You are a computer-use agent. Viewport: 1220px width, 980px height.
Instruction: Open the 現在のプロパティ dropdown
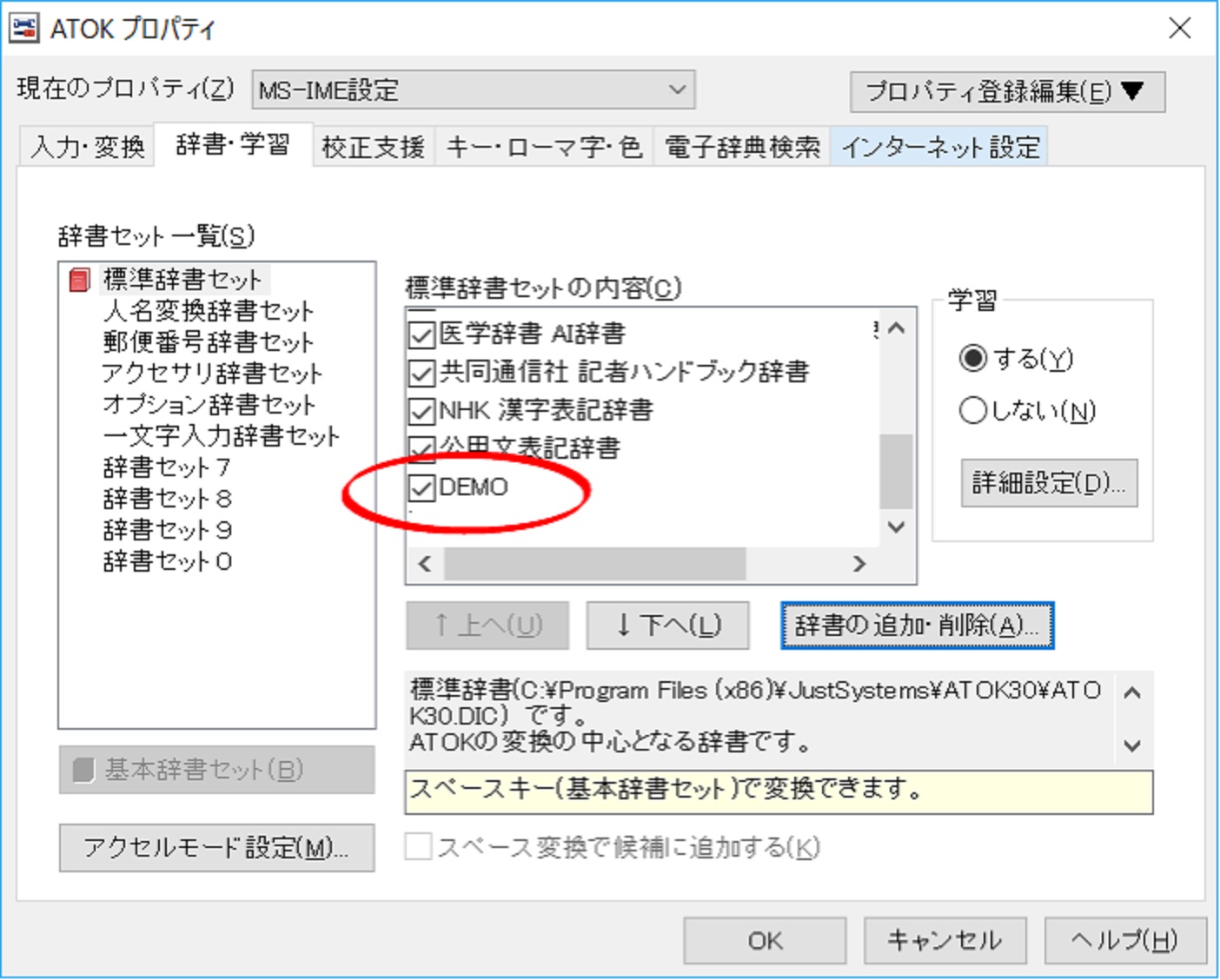pyautogui.click(x=474, y=89)
